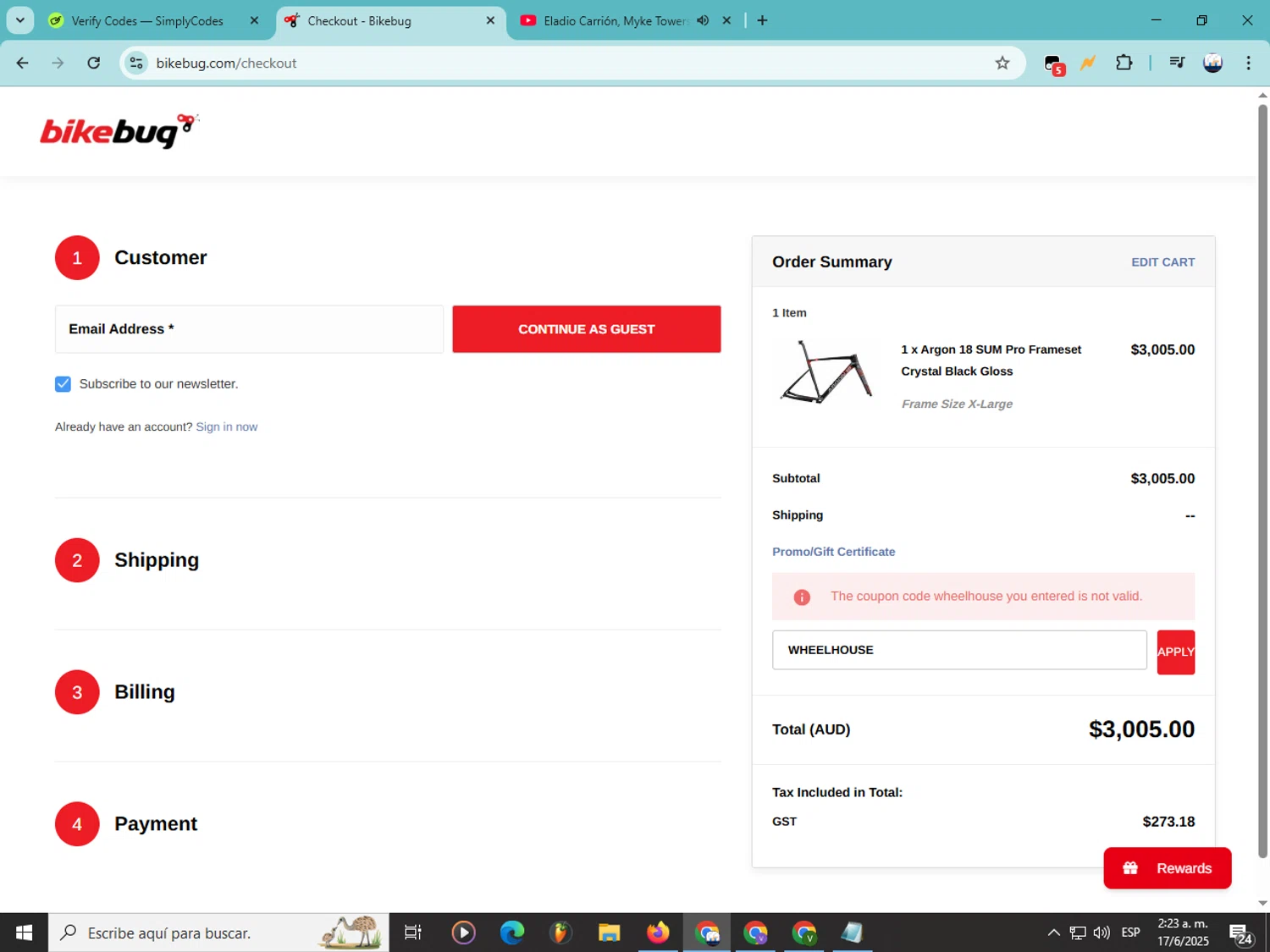Open Microsoft Edge from taskbar

[x=511, y=933]
